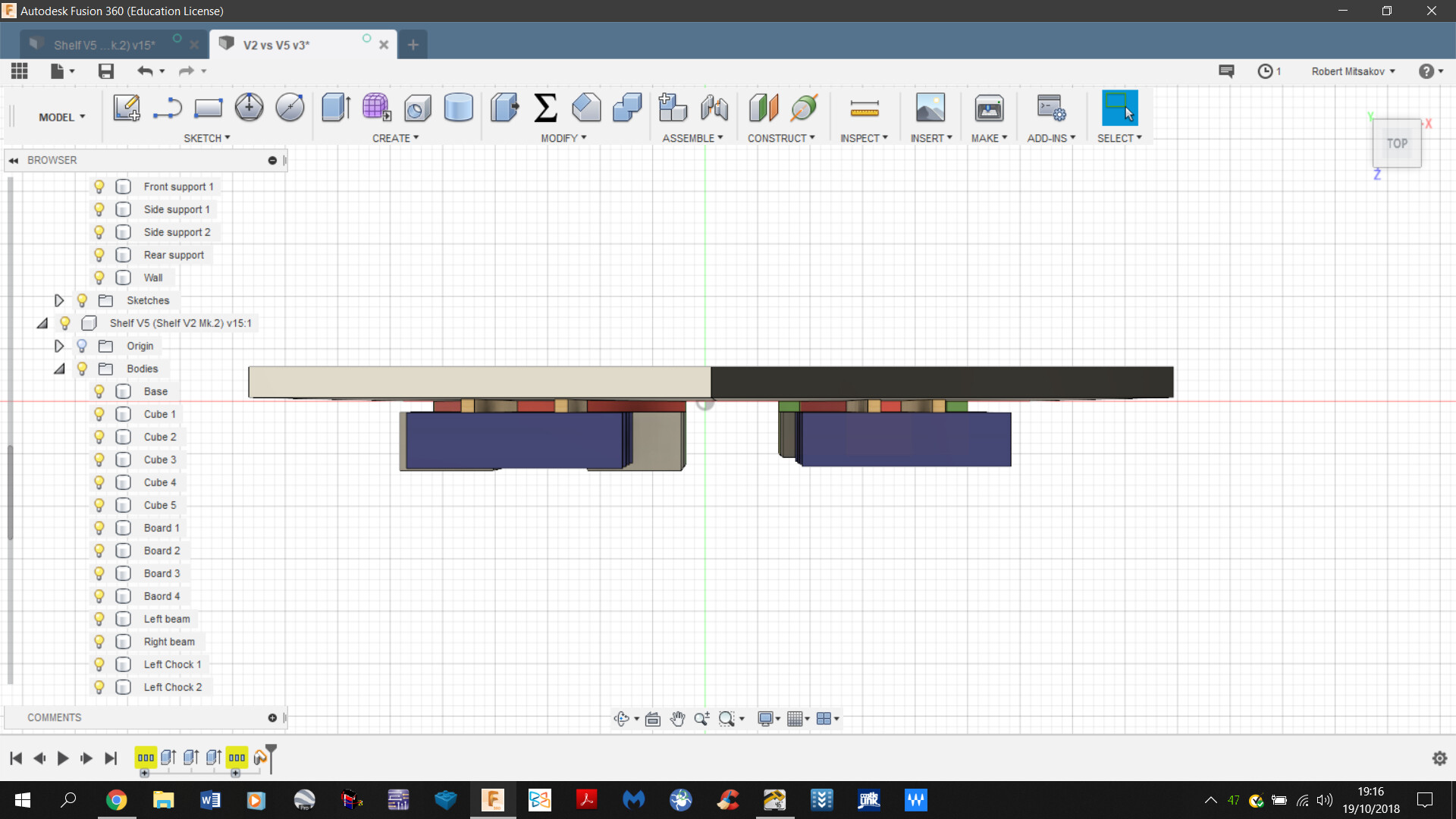Activate the Extrude tool
The width and height of the screenshot is (1456, 819).
(335, 108)
